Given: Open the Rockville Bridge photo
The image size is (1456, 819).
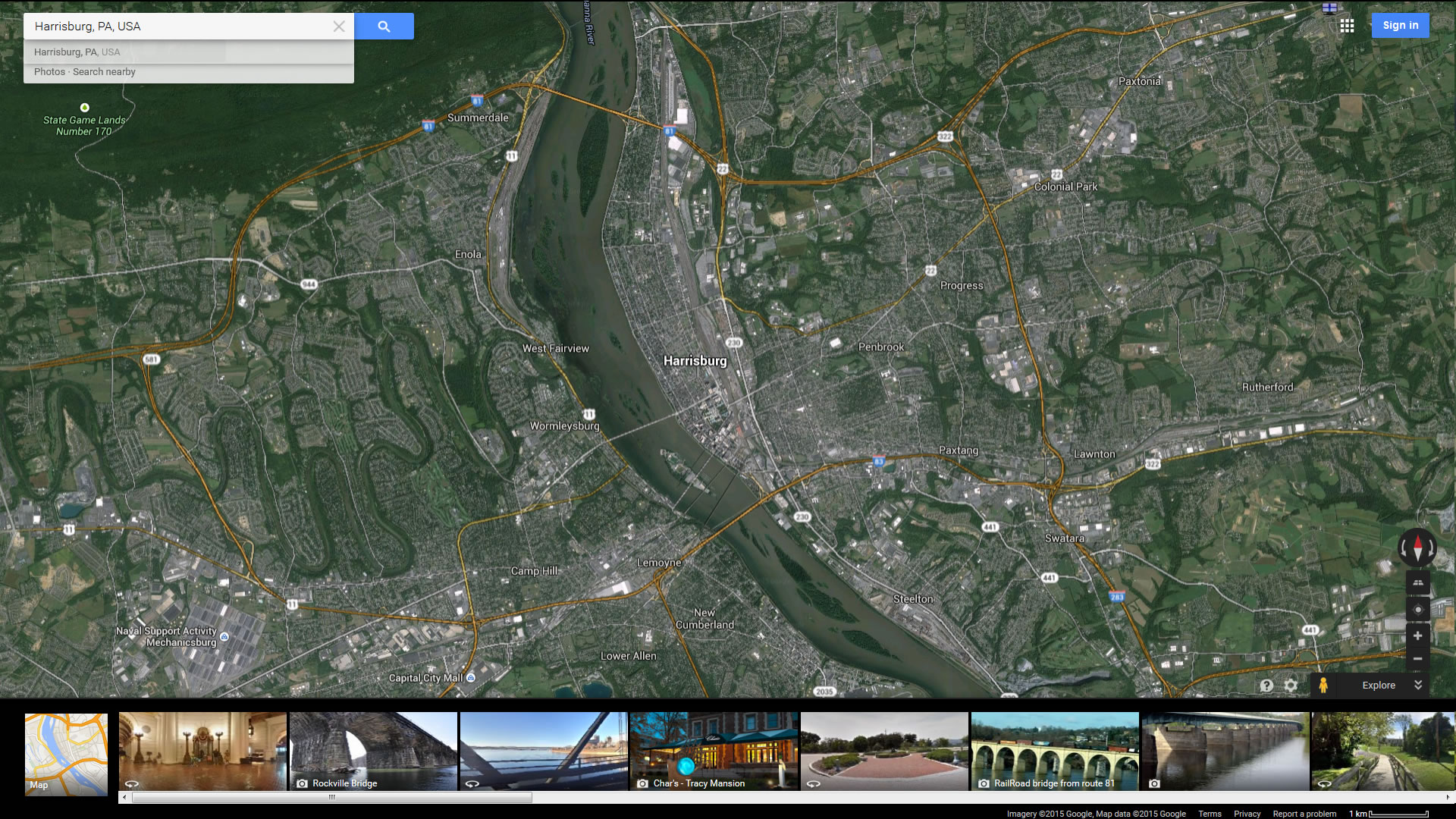Looking at the screenshot, I should click(x=373, y=751).
